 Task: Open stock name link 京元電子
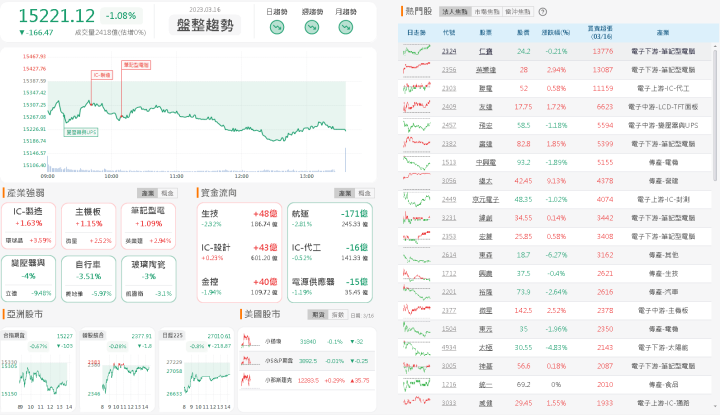485,200
